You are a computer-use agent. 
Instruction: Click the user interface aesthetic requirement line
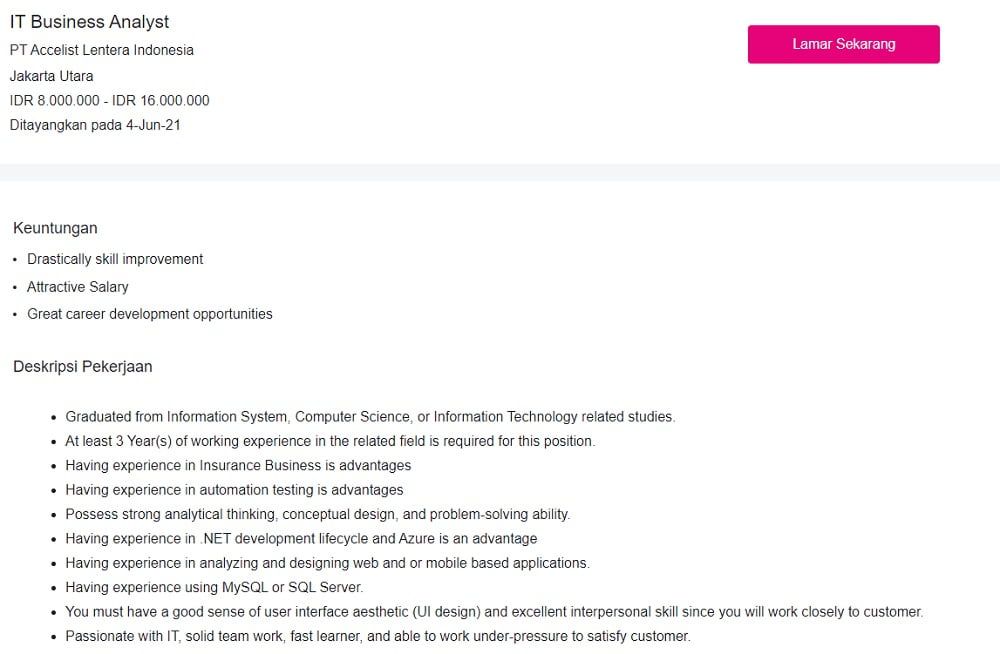pos(494,611)
